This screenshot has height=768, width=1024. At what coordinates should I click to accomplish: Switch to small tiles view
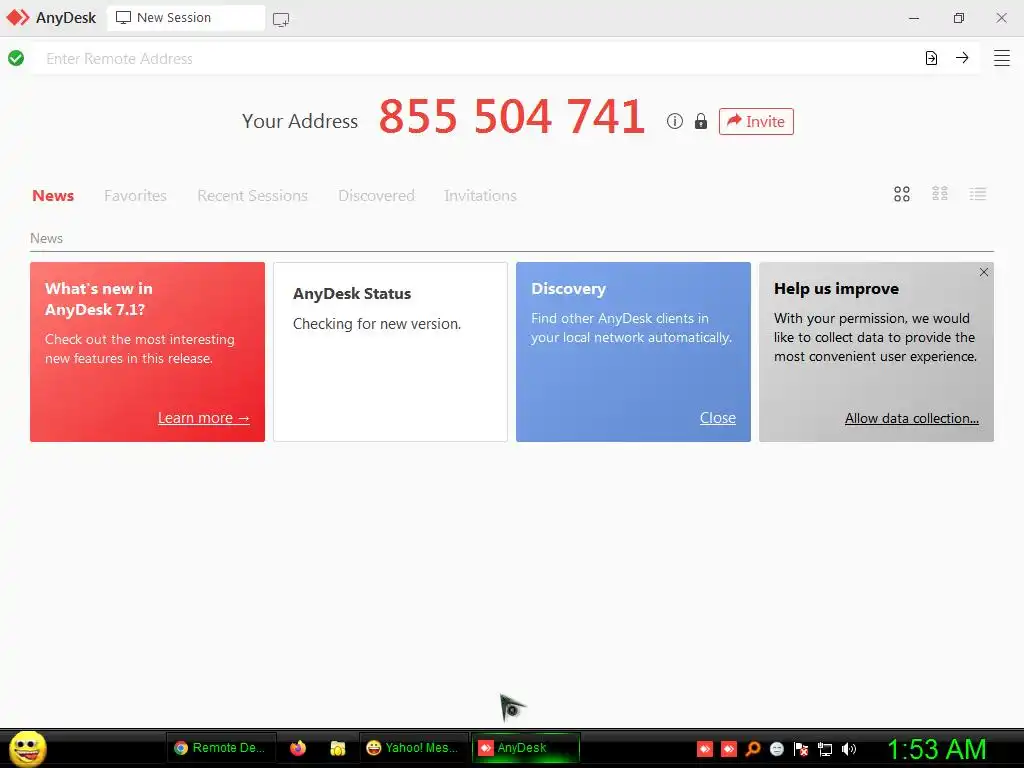point(940,194)
